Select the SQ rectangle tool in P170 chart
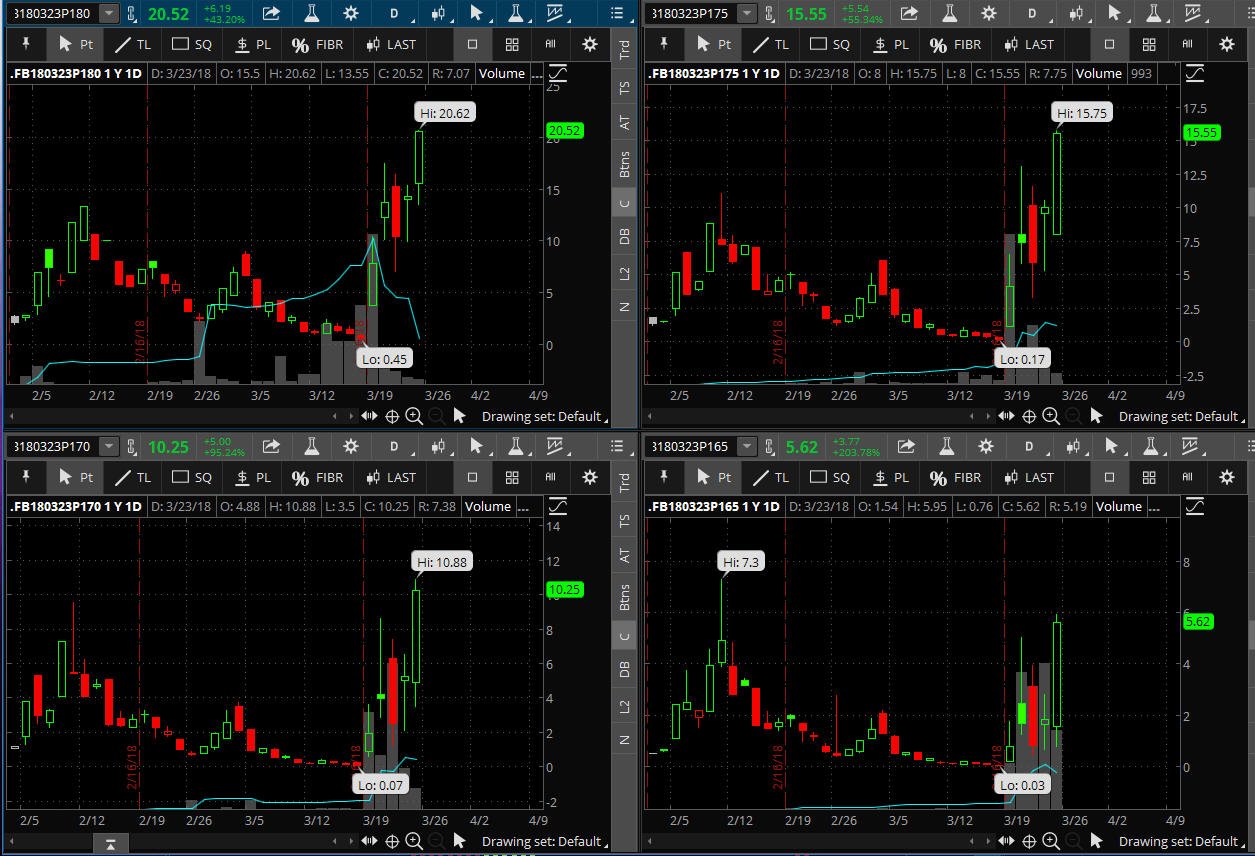This screenshot has height=856, width=1255. [x=192, y=477]
